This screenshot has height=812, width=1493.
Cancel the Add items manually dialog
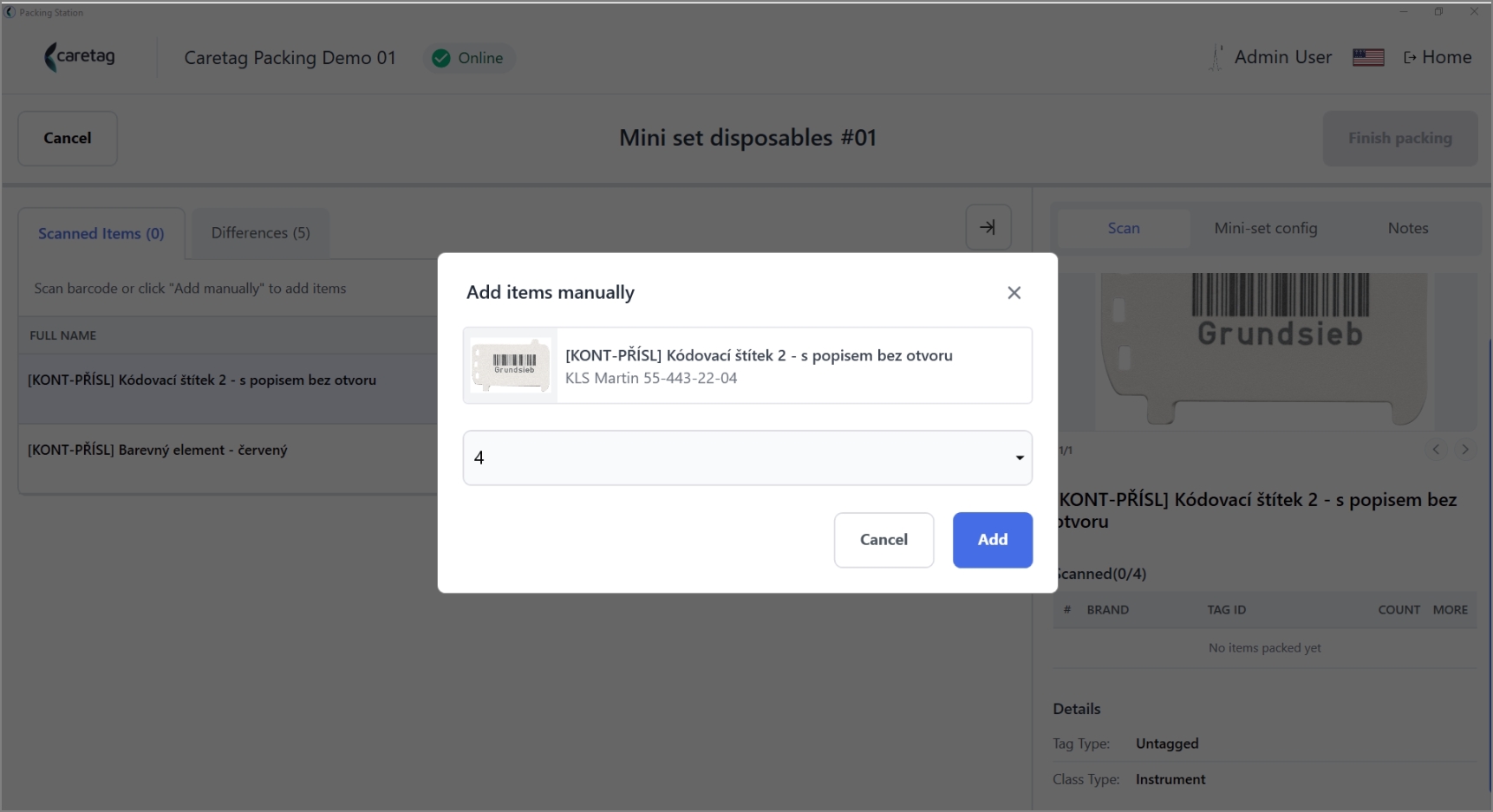coord(883,540)
